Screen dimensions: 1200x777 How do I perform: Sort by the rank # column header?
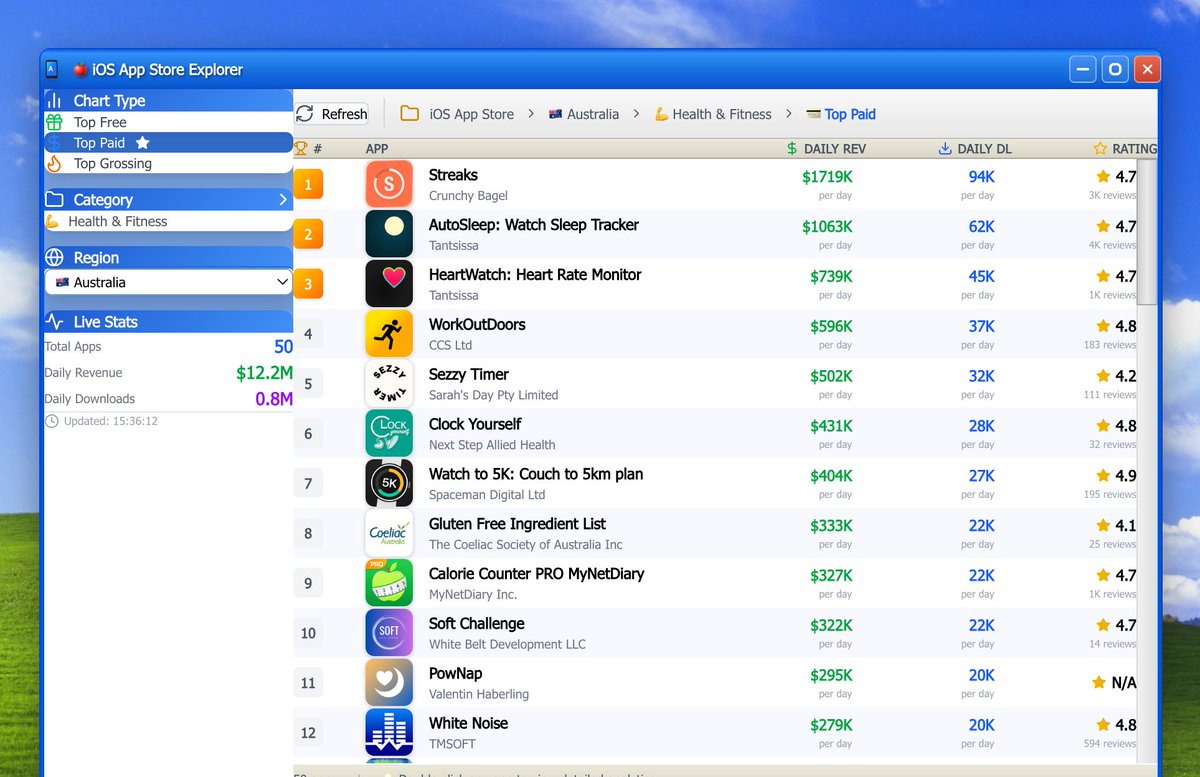[x=308, y=148]
